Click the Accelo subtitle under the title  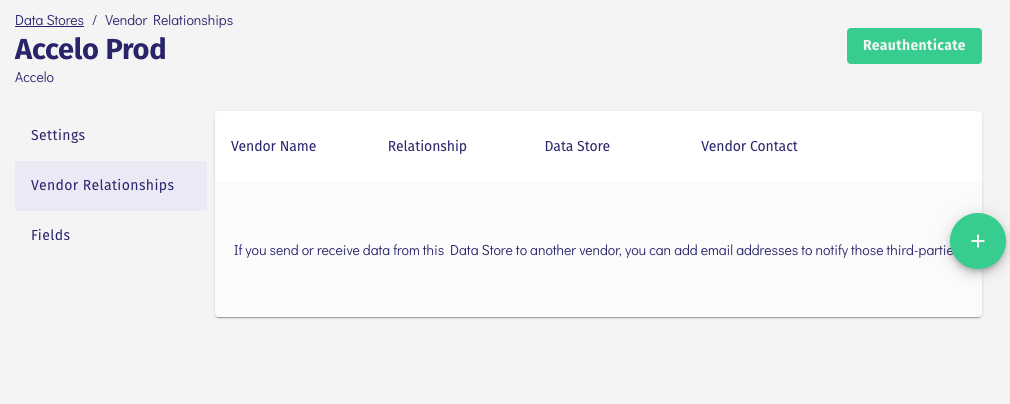point(34,77)
